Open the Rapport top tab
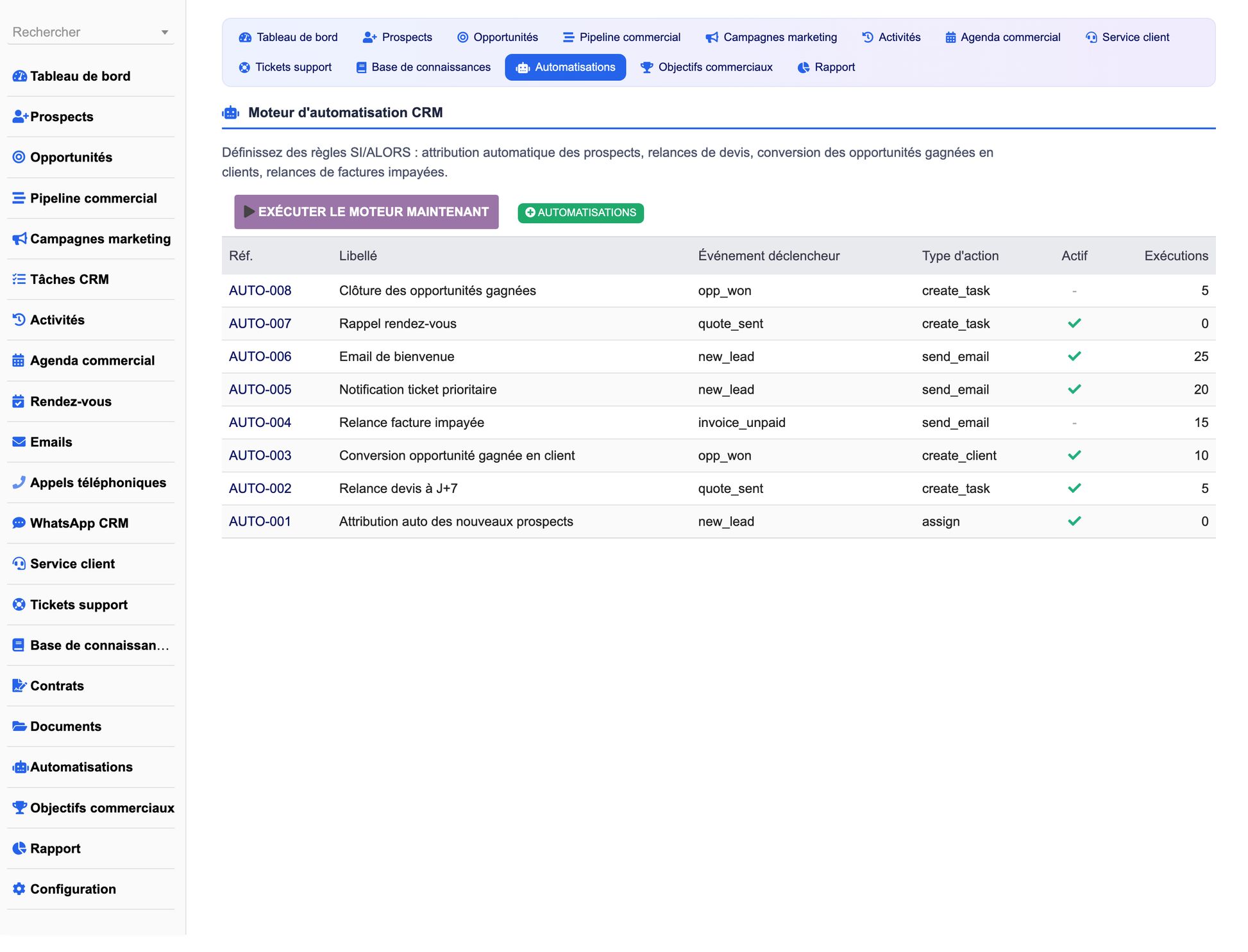 point(827,67)
